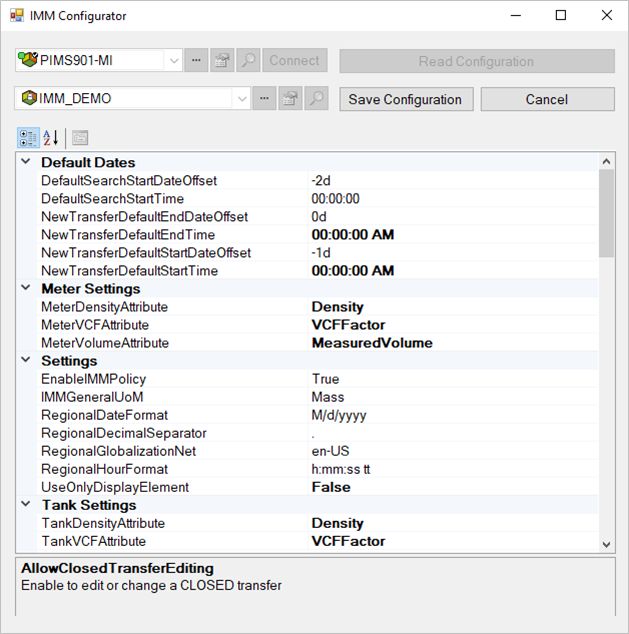Click the IMM Configurator app icon in title bar
Screen dimensions: 629x634
(17, 16)
